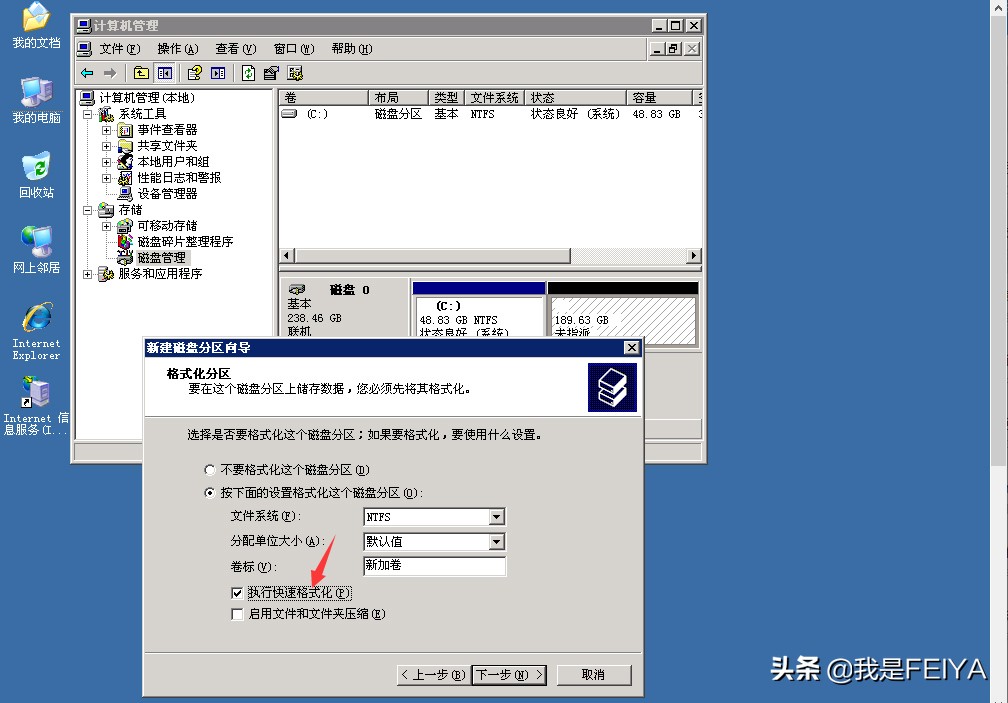Uncheck 执行快速格式化 in the wizard
The height and width of the screenshot is (703, 1008).
(235, 592)
